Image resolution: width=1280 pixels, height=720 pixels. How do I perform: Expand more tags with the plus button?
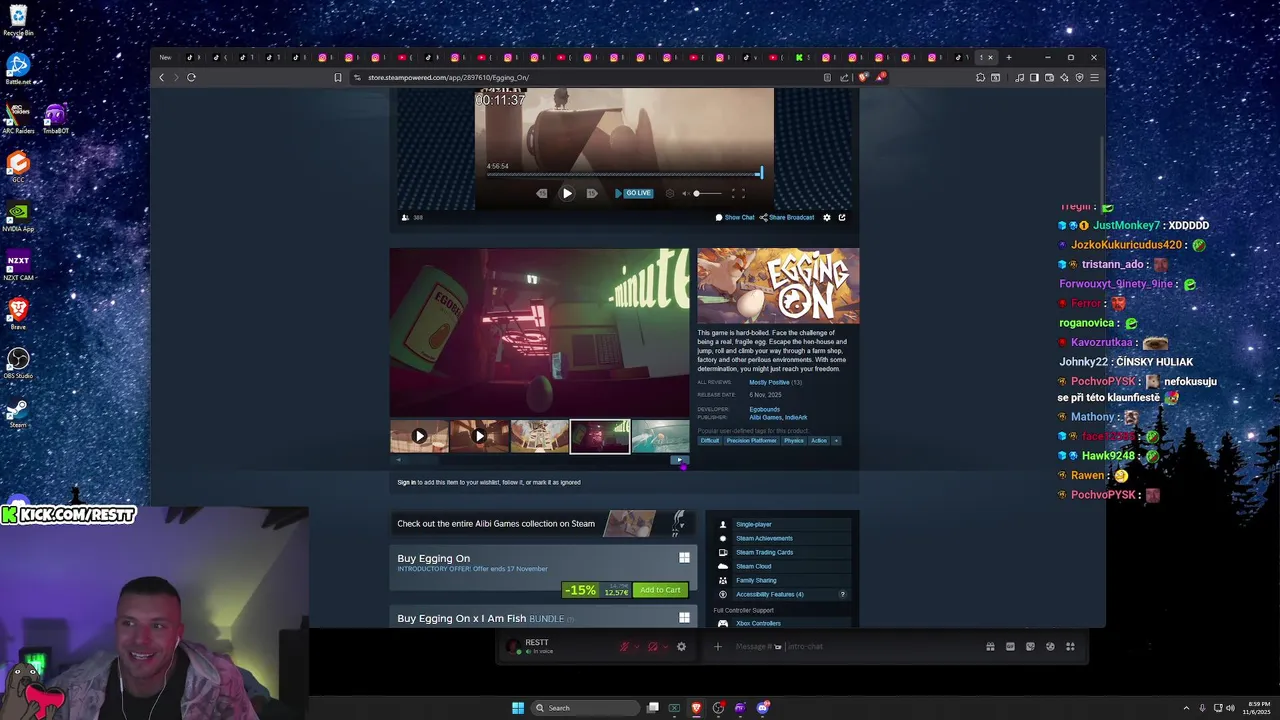(x=836, y=441)
